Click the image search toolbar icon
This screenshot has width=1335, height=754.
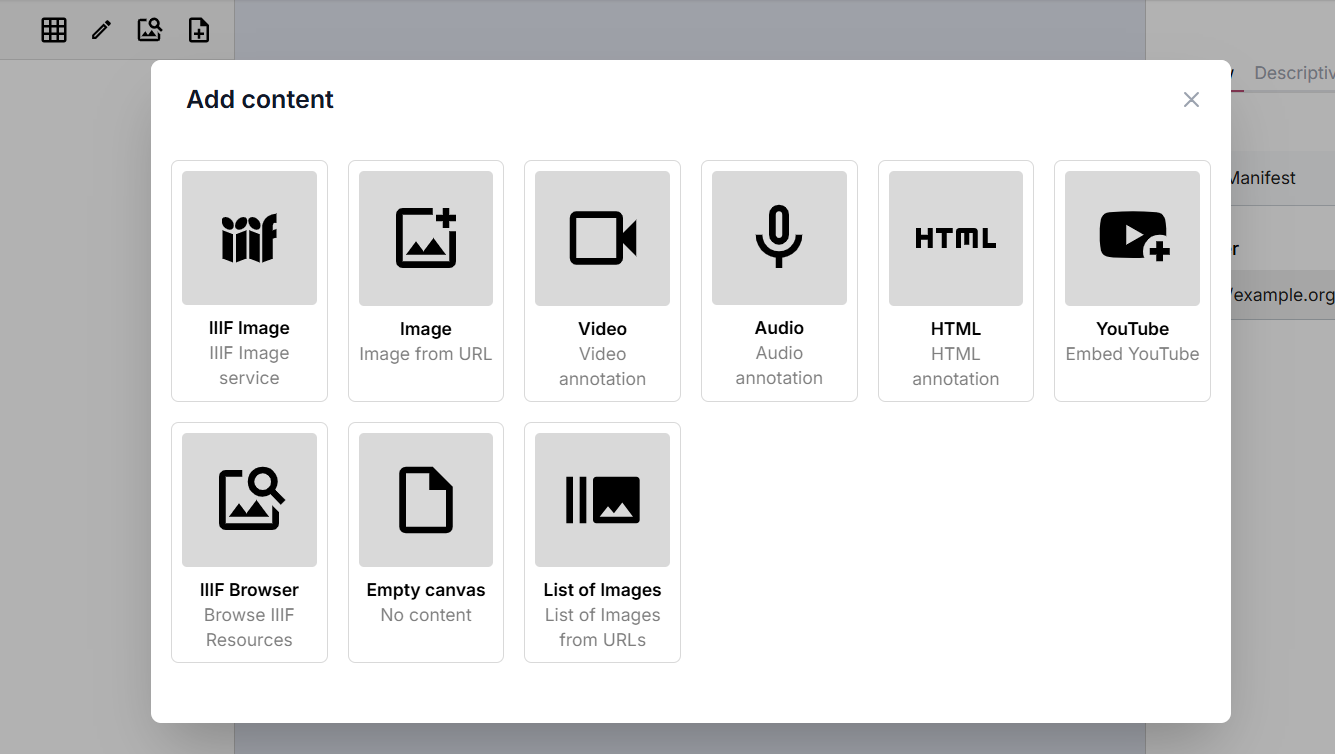[x=149, y=30]
